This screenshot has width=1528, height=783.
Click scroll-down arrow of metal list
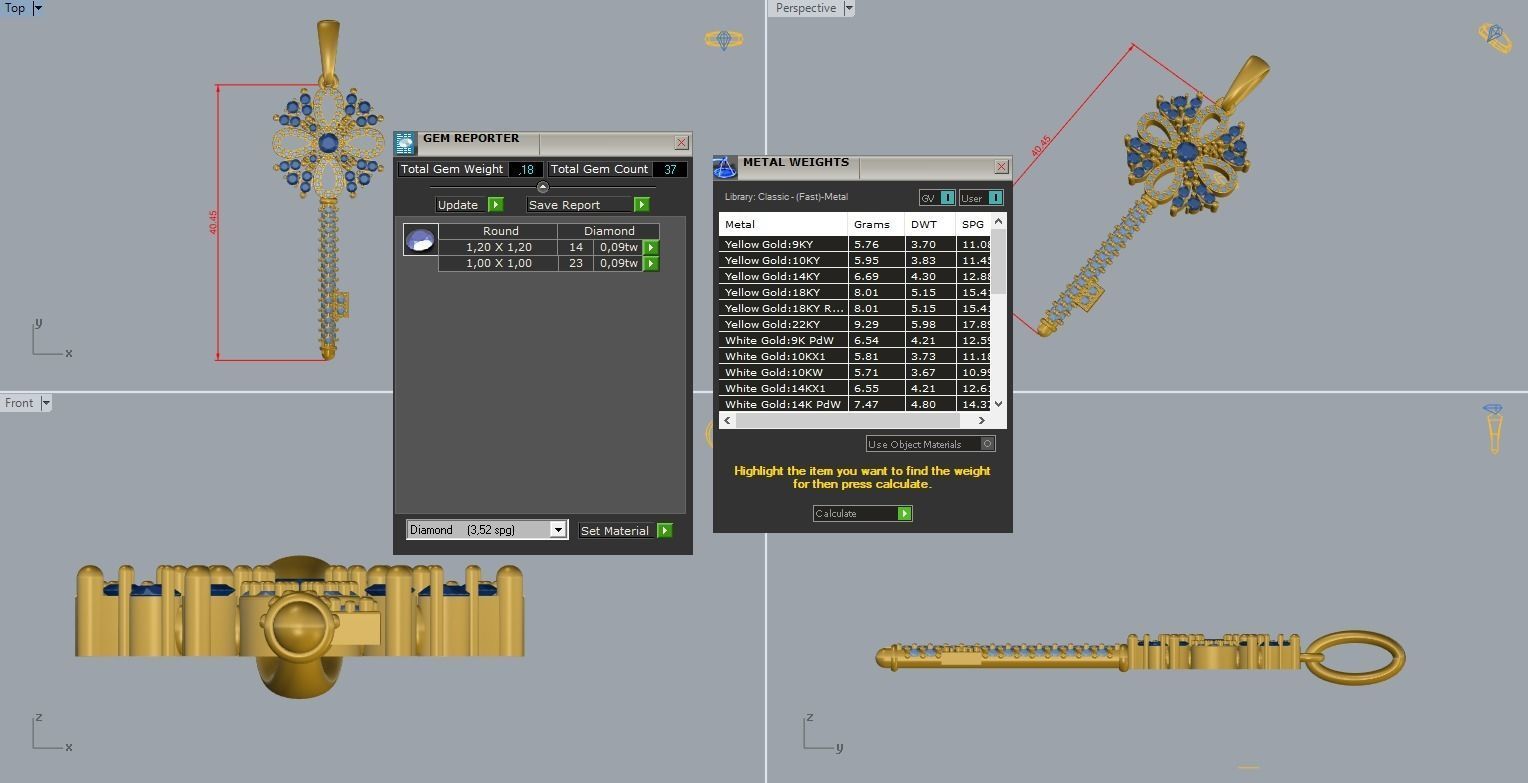(998, 404)
